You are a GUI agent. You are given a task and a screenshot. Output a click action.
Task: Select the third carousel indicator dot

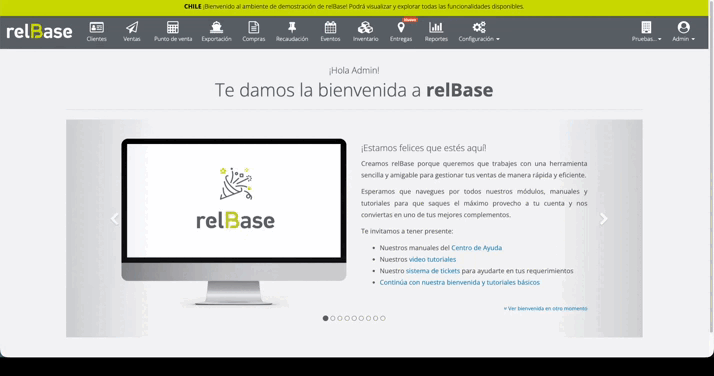click(340, 318)
